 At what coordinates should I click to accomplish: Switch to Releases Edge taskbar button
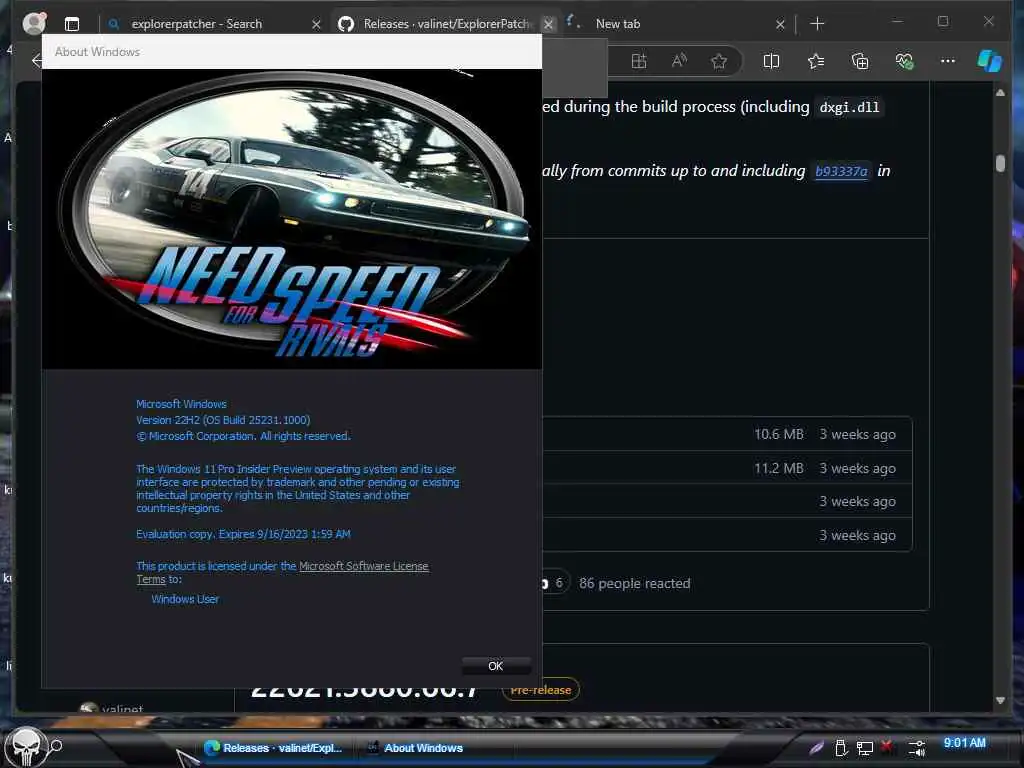coord(274,748)
